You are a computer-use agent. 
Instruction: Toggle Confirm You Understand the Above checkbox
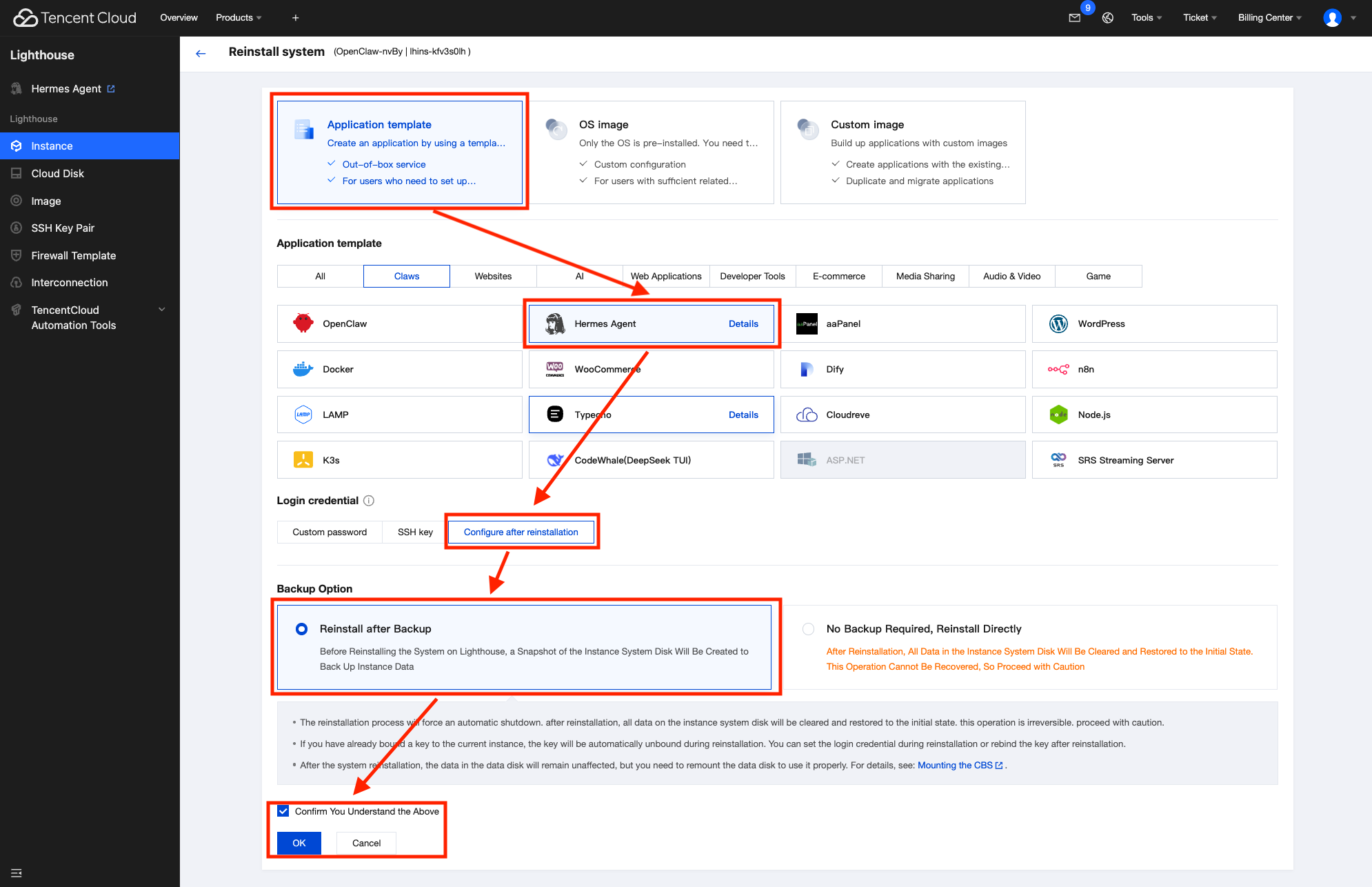(283, 811)
